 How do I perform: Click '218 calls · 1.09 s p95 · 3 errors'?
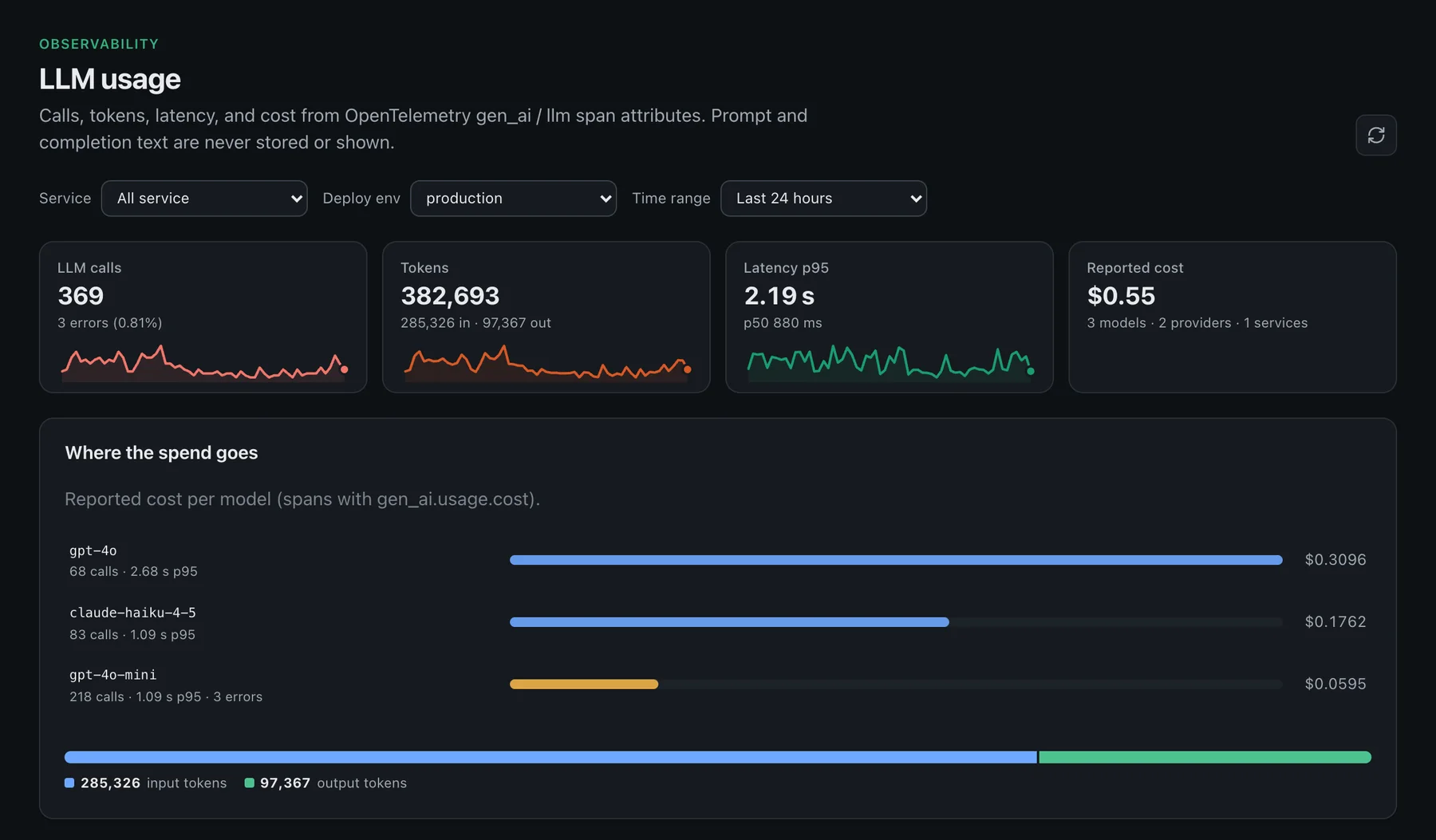coord(166,696)
